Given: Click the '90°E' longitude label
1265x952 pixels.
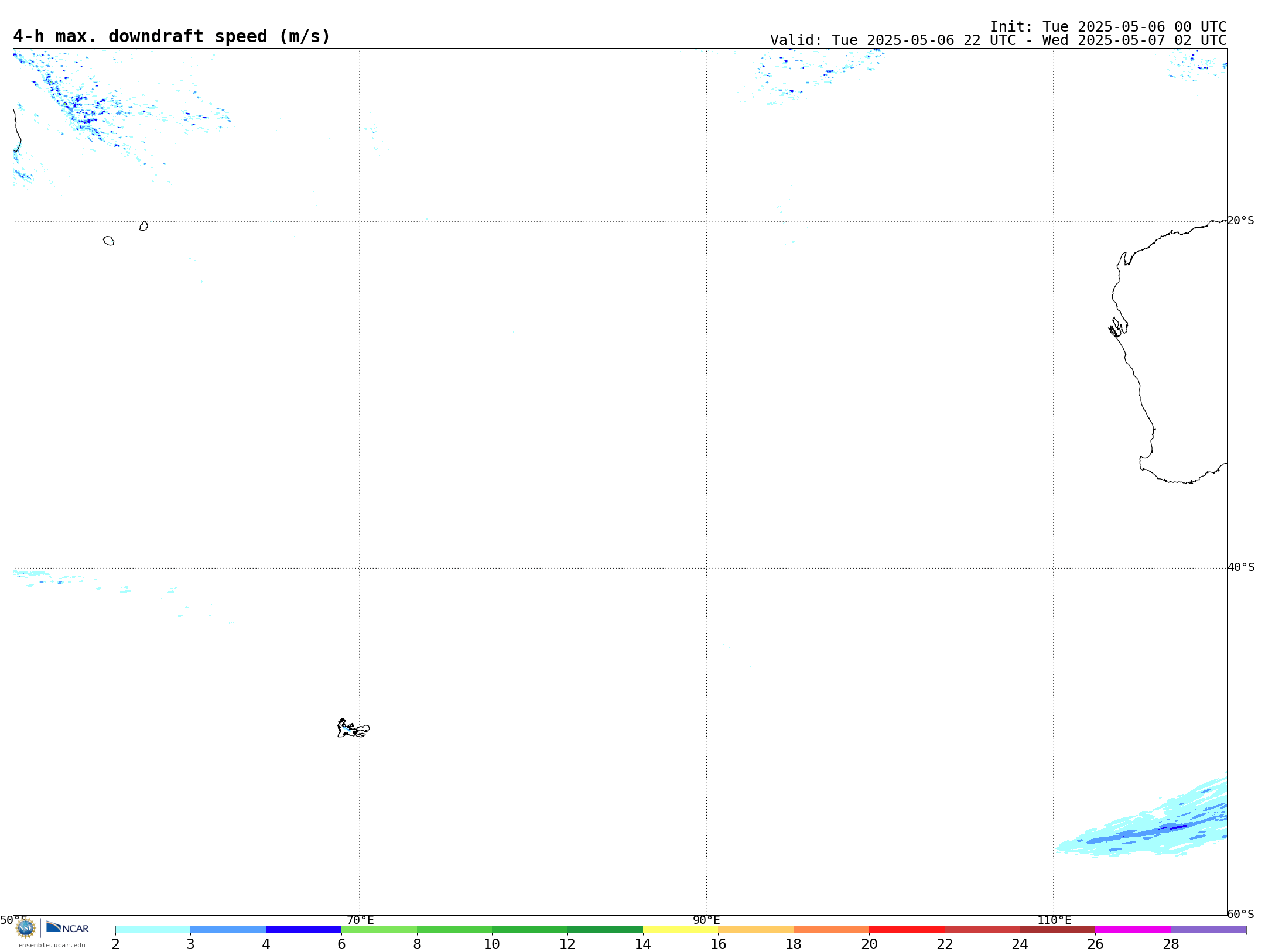Looking at the screenshot, I should point(706,920).
